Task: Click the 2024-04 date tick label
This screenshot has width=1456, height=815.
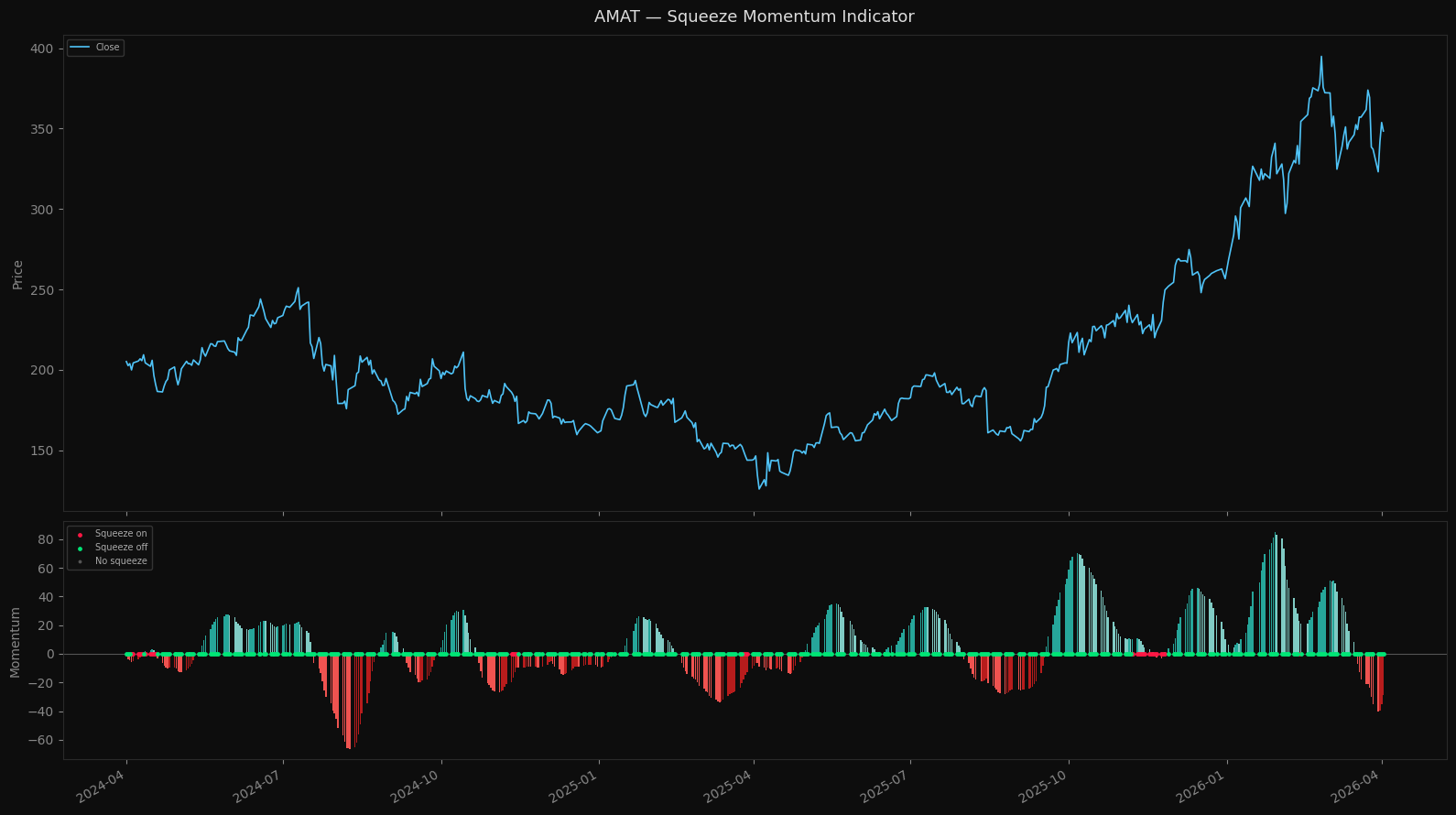Action: [101, 788]
